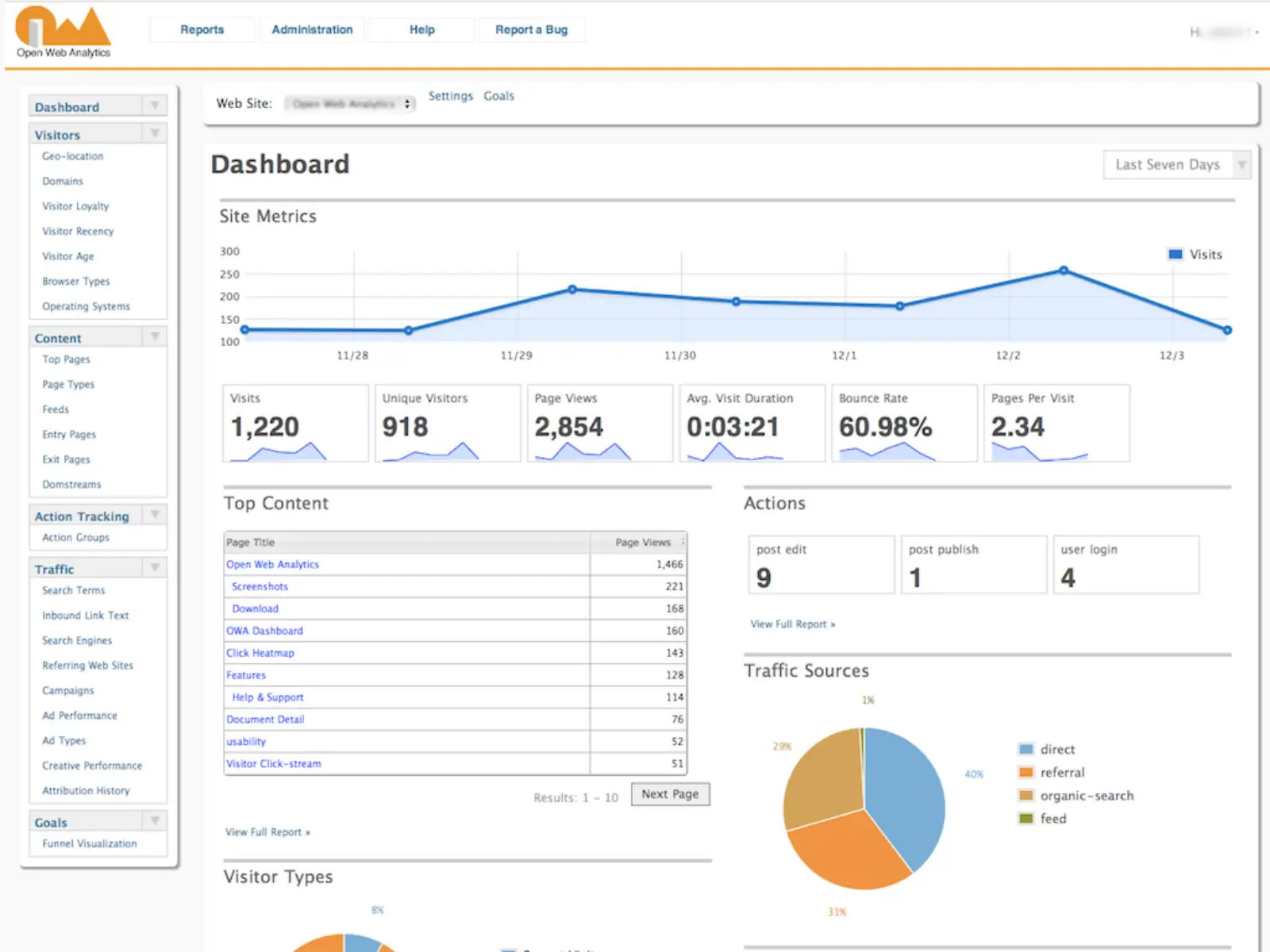1270x952 pixels.
Task: Click the 12/2 data point on chart
Action: [x=1064, y=271]
